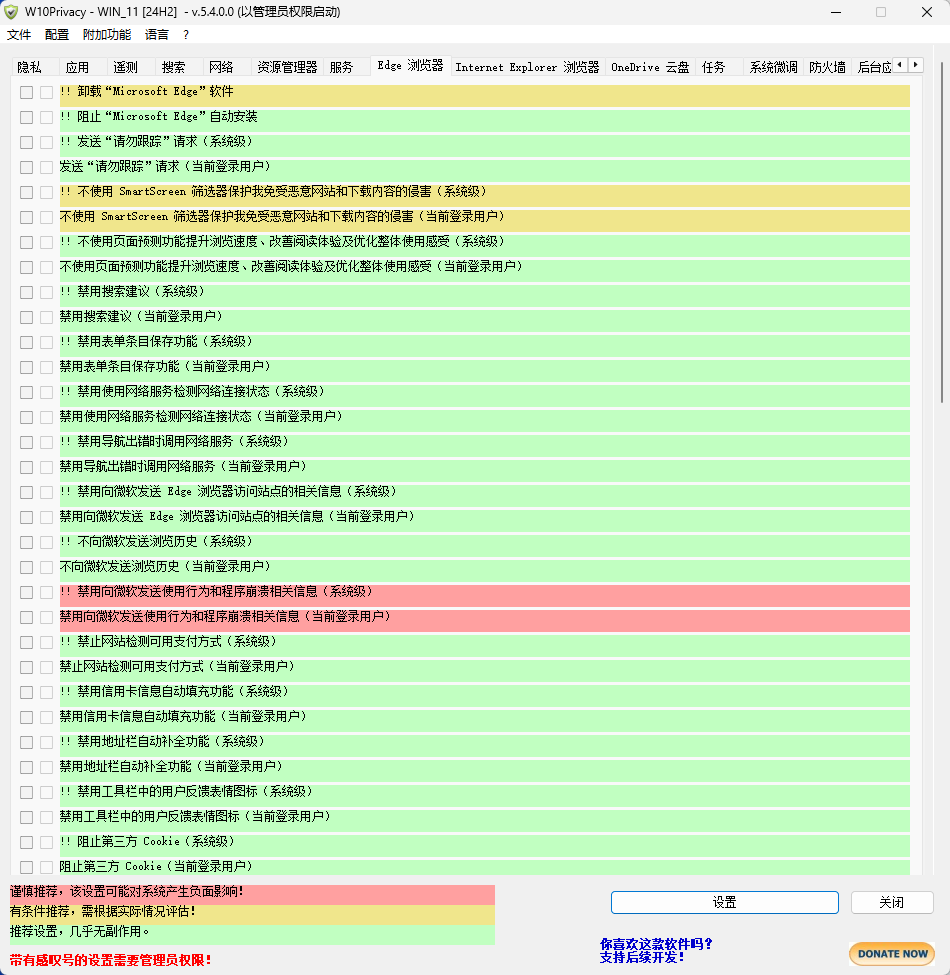Switch to the OneDrive 云盘 tab
950x975 pixels.
[x=650, y=67]
